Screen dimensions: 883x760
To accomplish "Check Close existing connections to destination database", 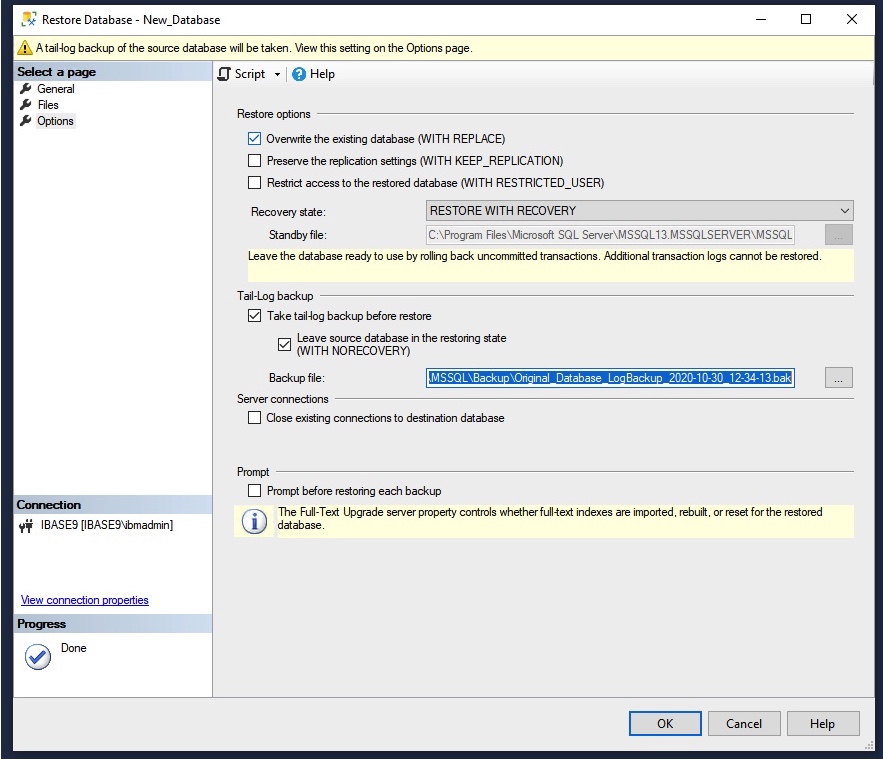I will coord(254,417).
